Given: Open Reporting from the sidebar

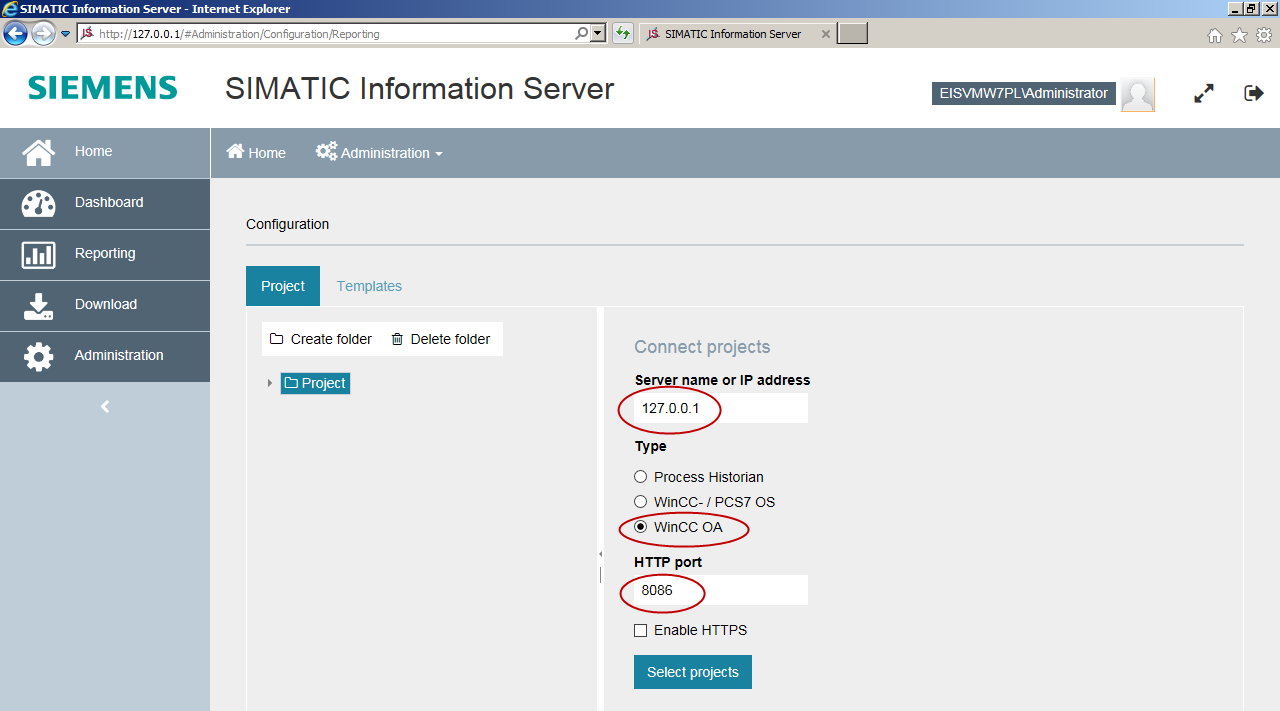Looking at the screenshot, I should (105, 254).
